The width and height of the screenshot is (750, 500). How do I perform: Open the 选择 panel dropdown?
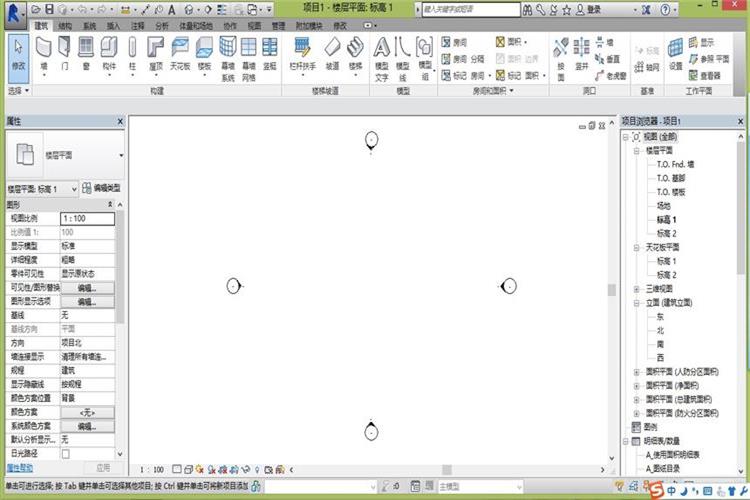point(19,90)
